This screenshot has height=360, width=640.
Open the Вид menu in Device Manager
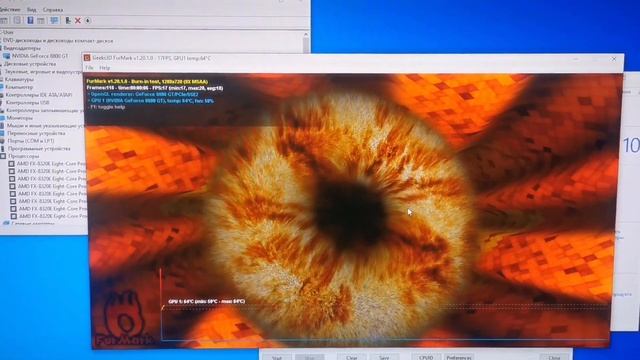31,9
